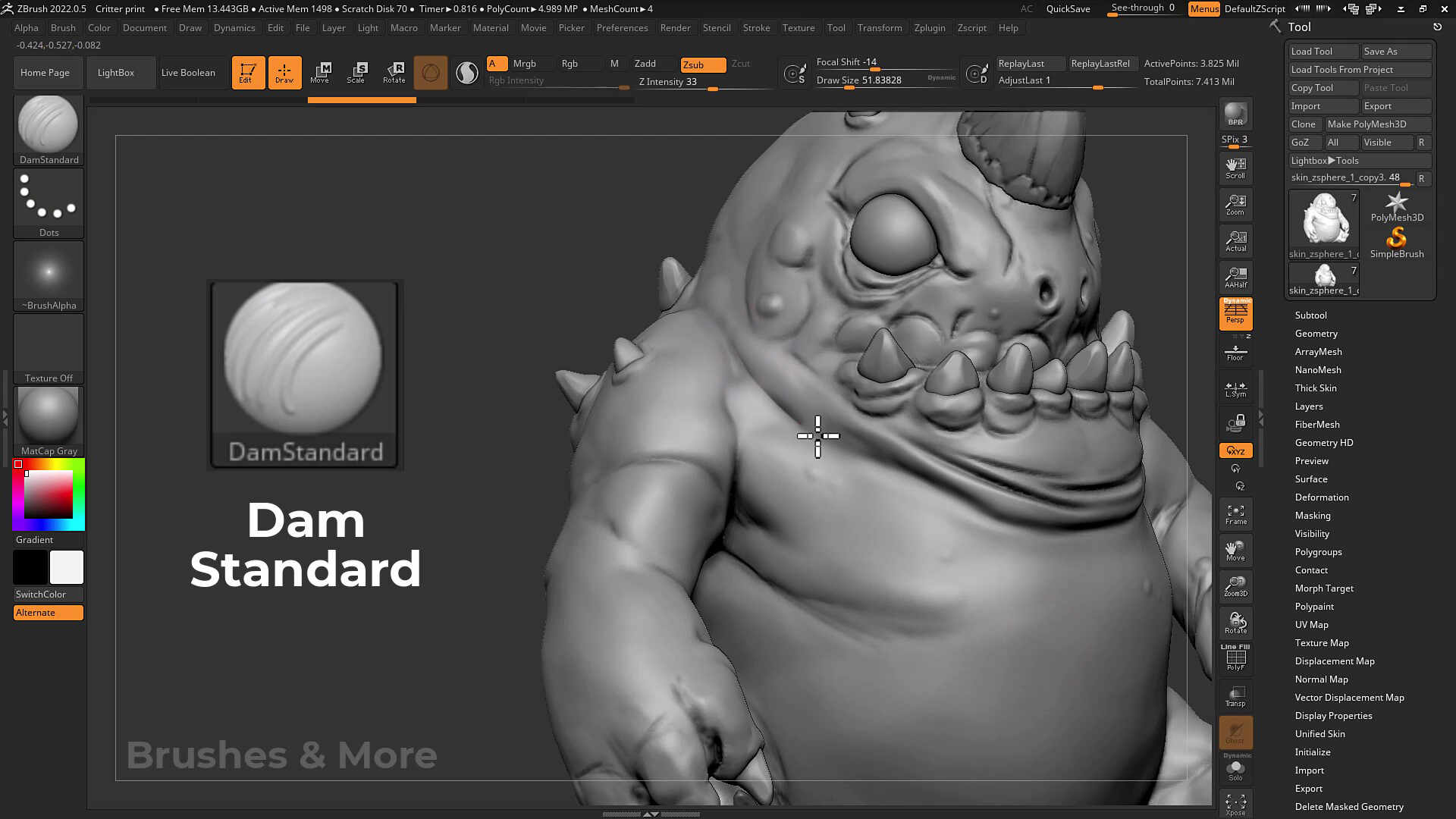This screenshot has height=819, width=1456.
Task: Click the Scroll canvas icon
Action: tap(1235, 168)
